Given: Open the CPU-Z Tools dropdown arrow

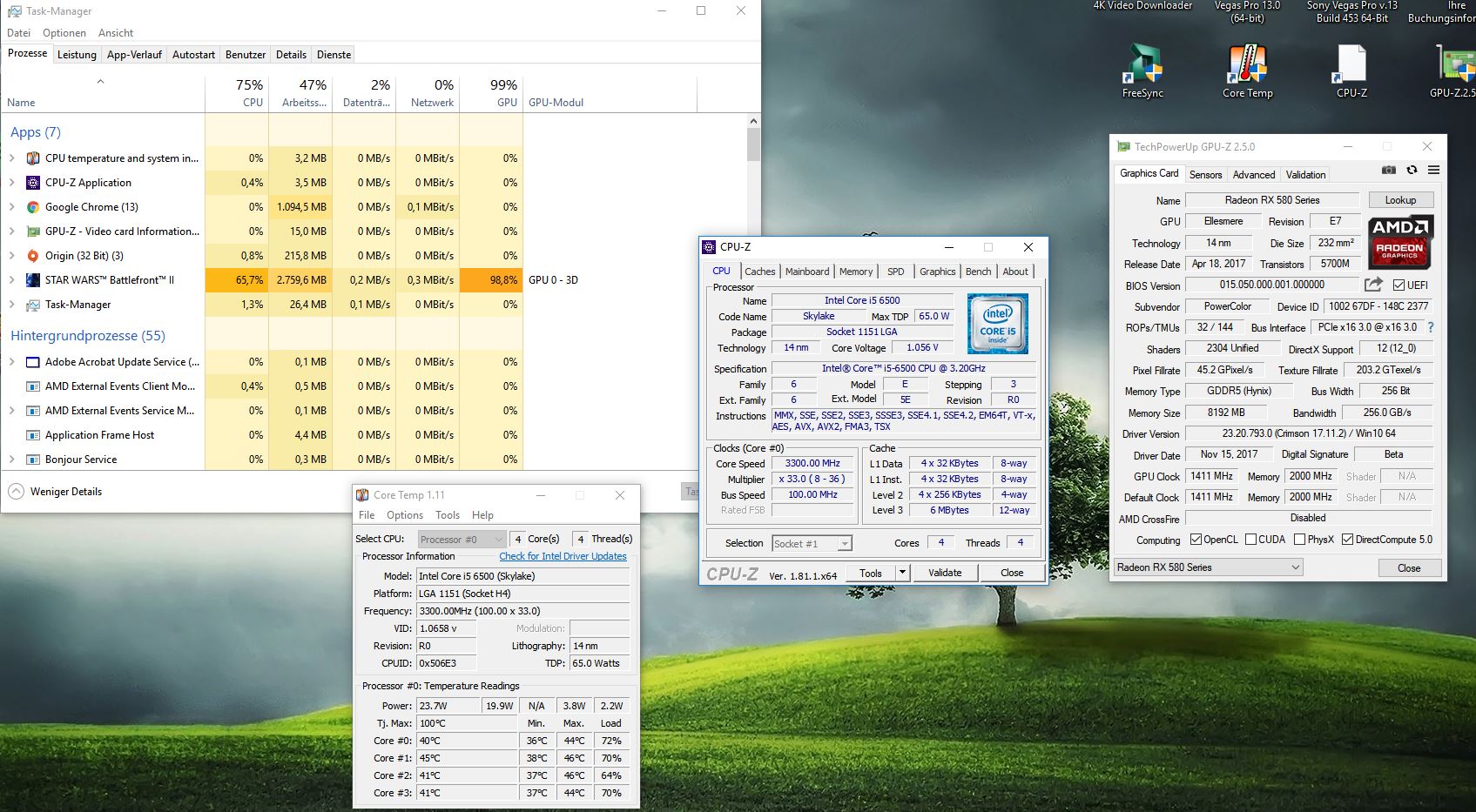Looking at the screenshot, I should click(x=903, y=573).
